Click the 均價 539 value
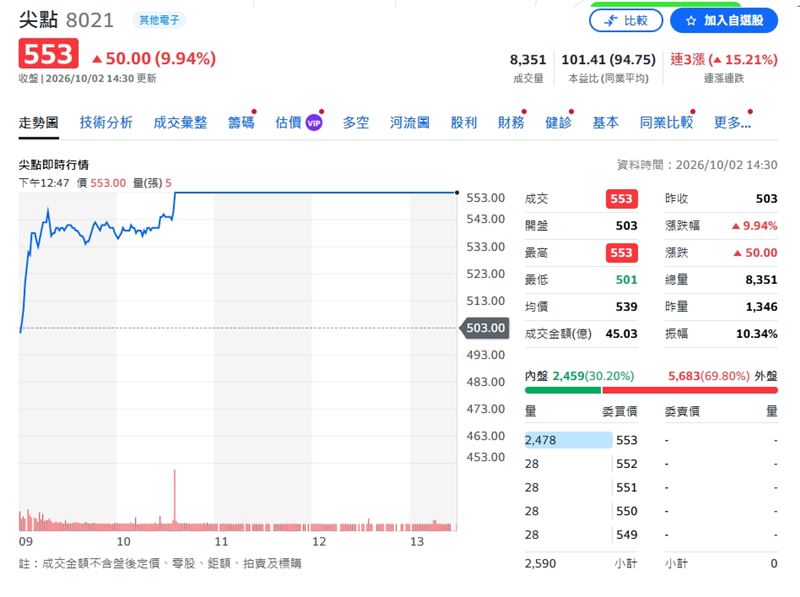The height and width of the screenshot is (597, 800). [626, 307]
